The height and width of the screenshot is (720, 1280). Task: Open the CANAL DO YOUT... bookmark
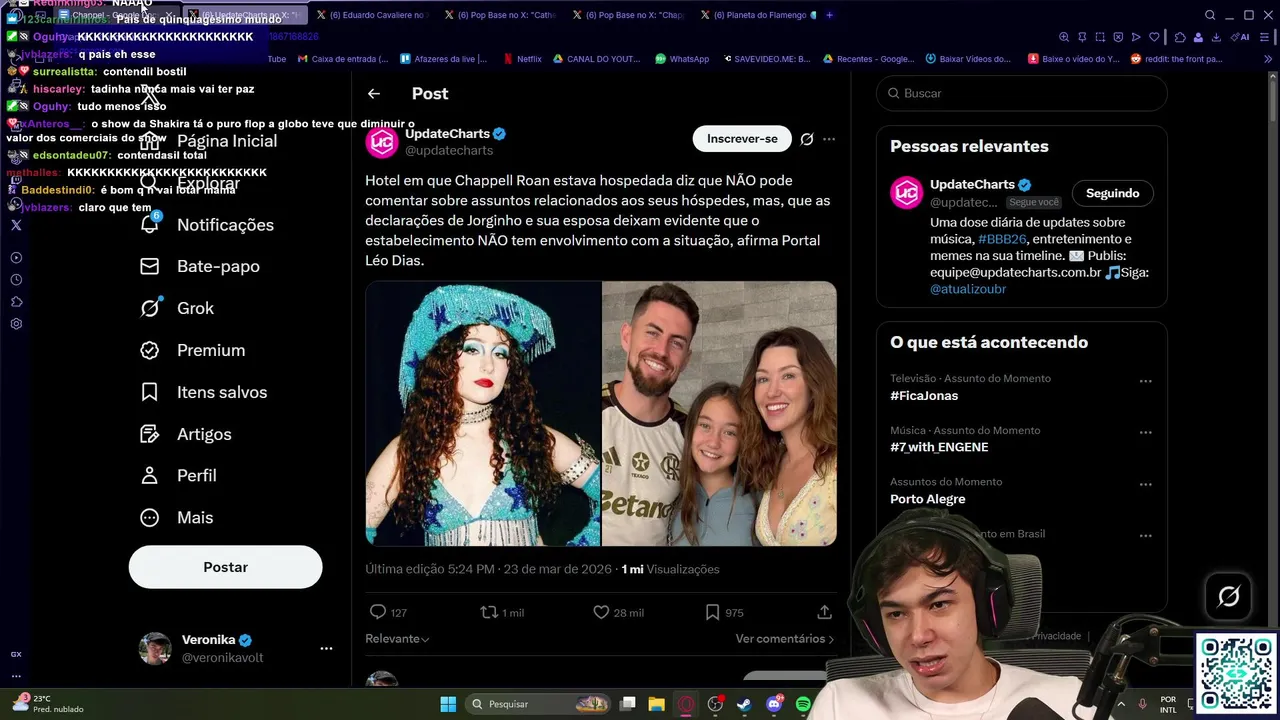tap(596, 59)
